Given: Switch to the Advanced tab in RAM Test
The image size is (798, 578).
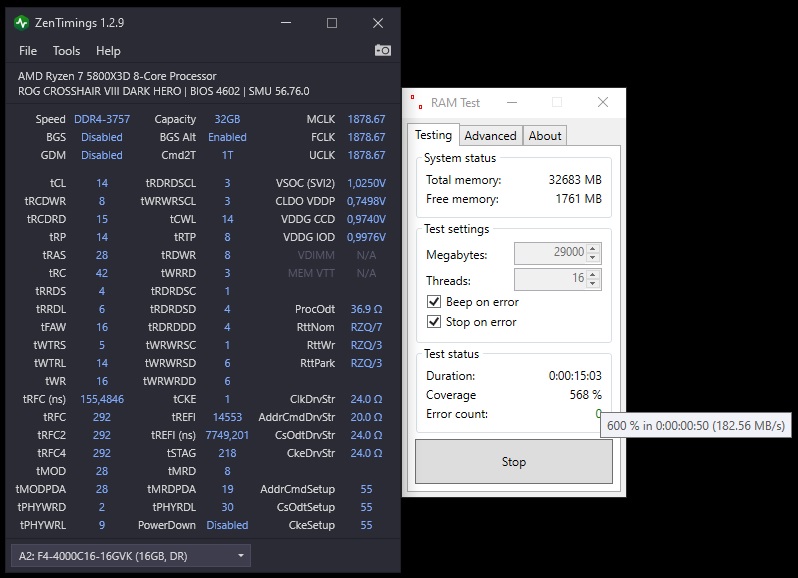Looking at the screenshot, I should (490, 136).
